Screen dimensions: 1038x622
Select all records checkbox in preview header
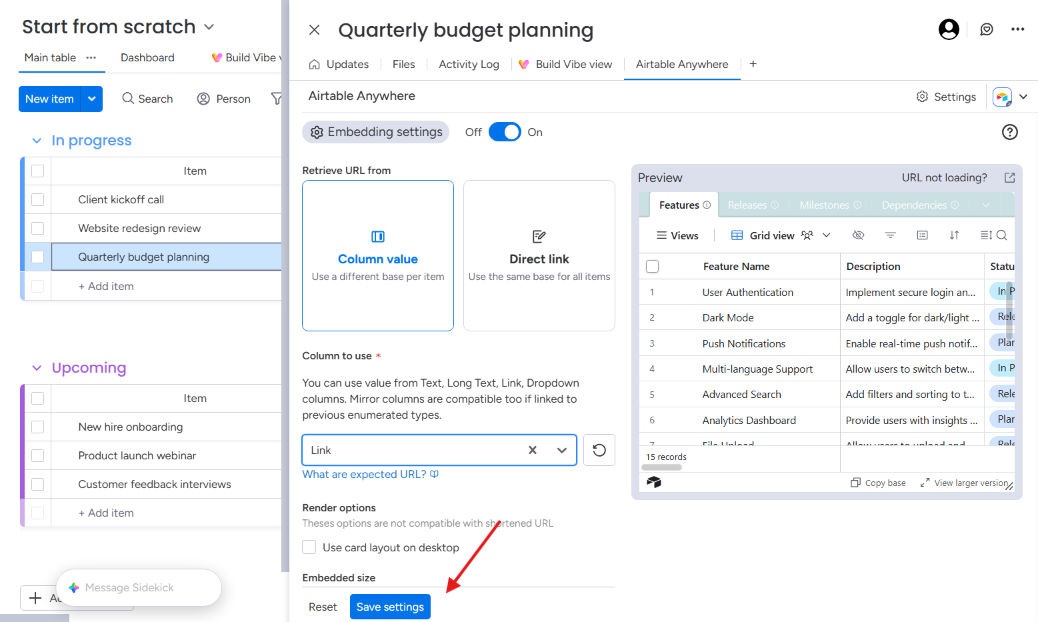point(653,267)
